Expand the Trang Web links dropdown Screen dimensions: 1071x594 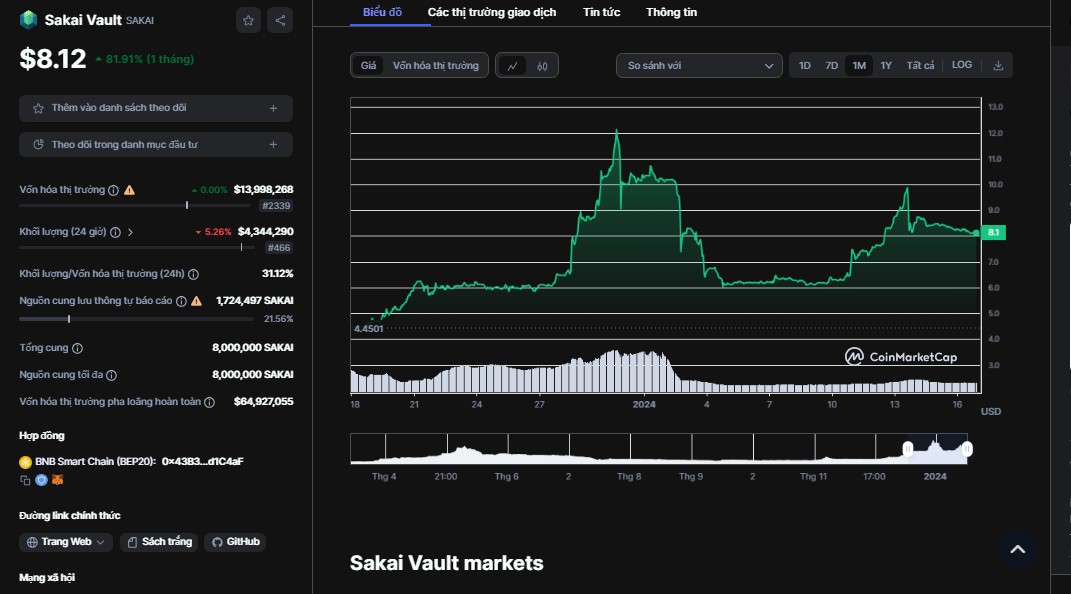(x=66, y=542)
